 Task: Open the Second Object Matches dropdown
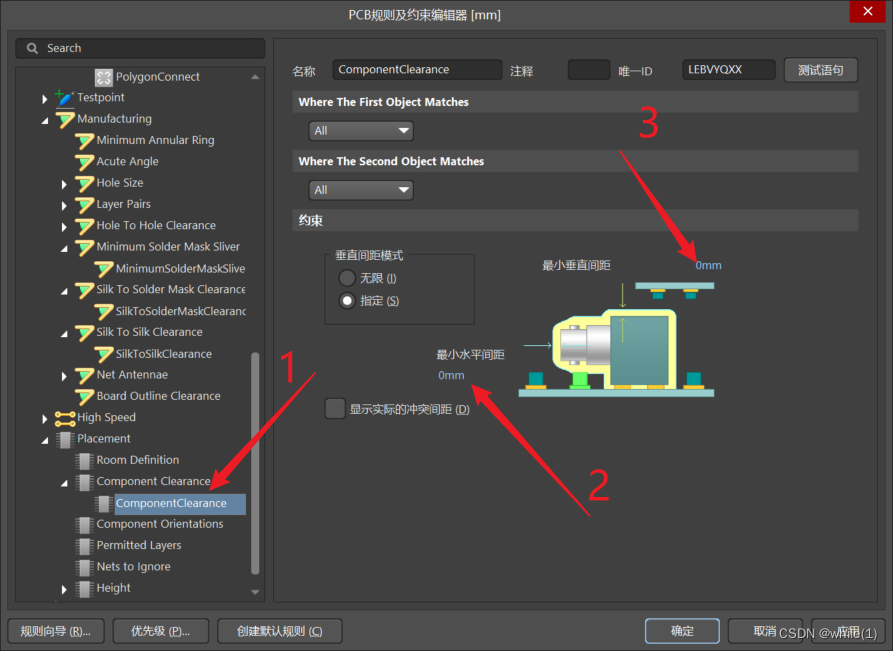(361, 190)
